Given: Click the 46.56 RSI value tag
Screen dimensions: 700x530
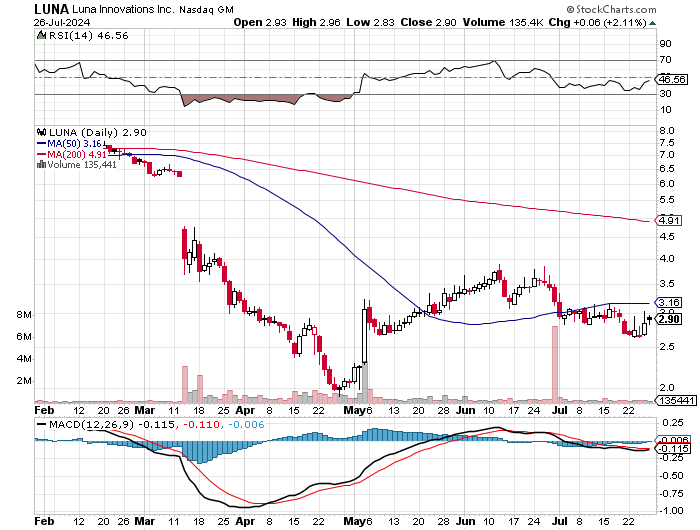Looking at the screenshot, I should (x=672, y=79).
